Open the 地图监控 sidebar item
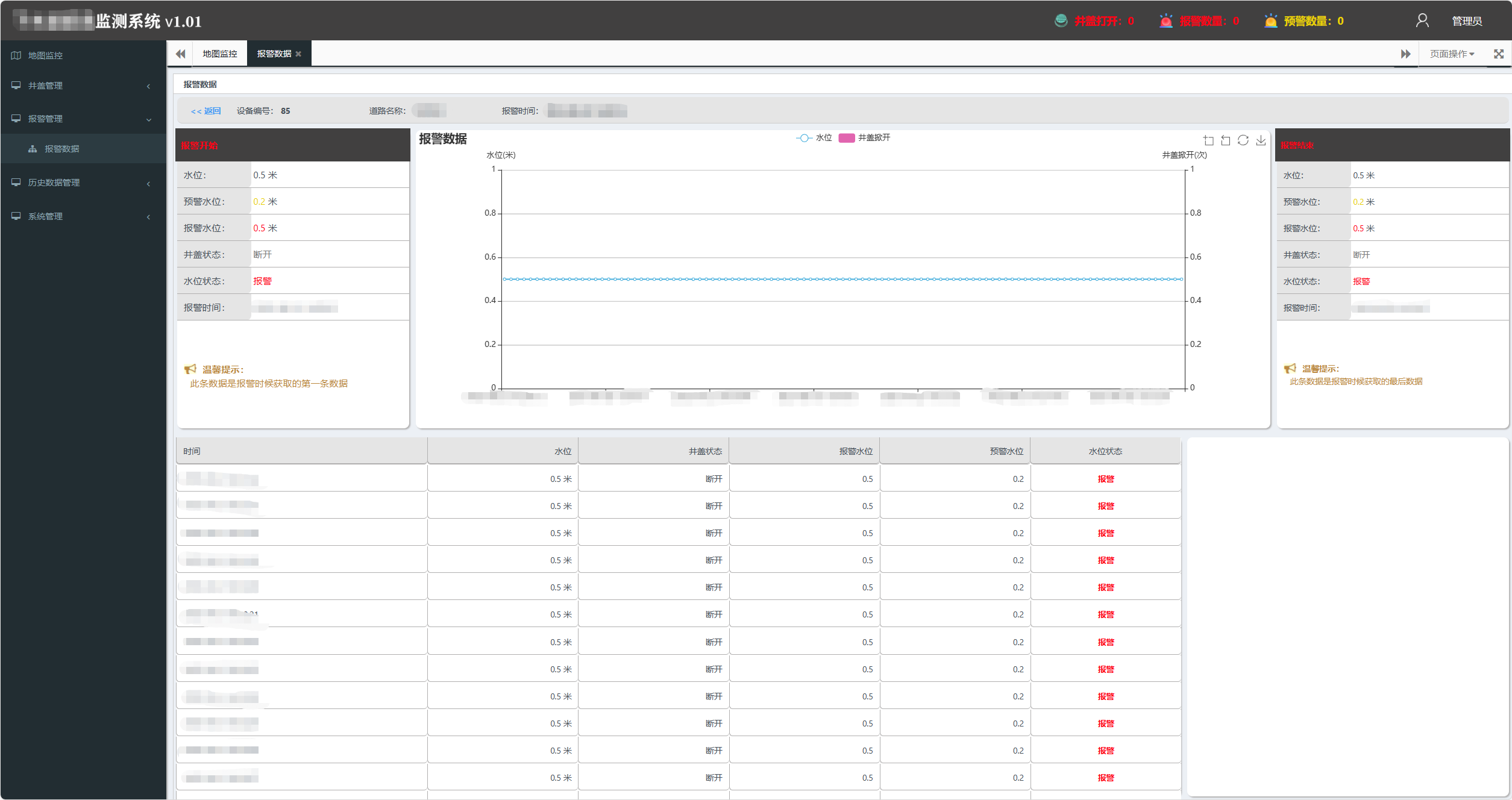Viewport: 1512px width, 800px height. (x=83, y=55)
